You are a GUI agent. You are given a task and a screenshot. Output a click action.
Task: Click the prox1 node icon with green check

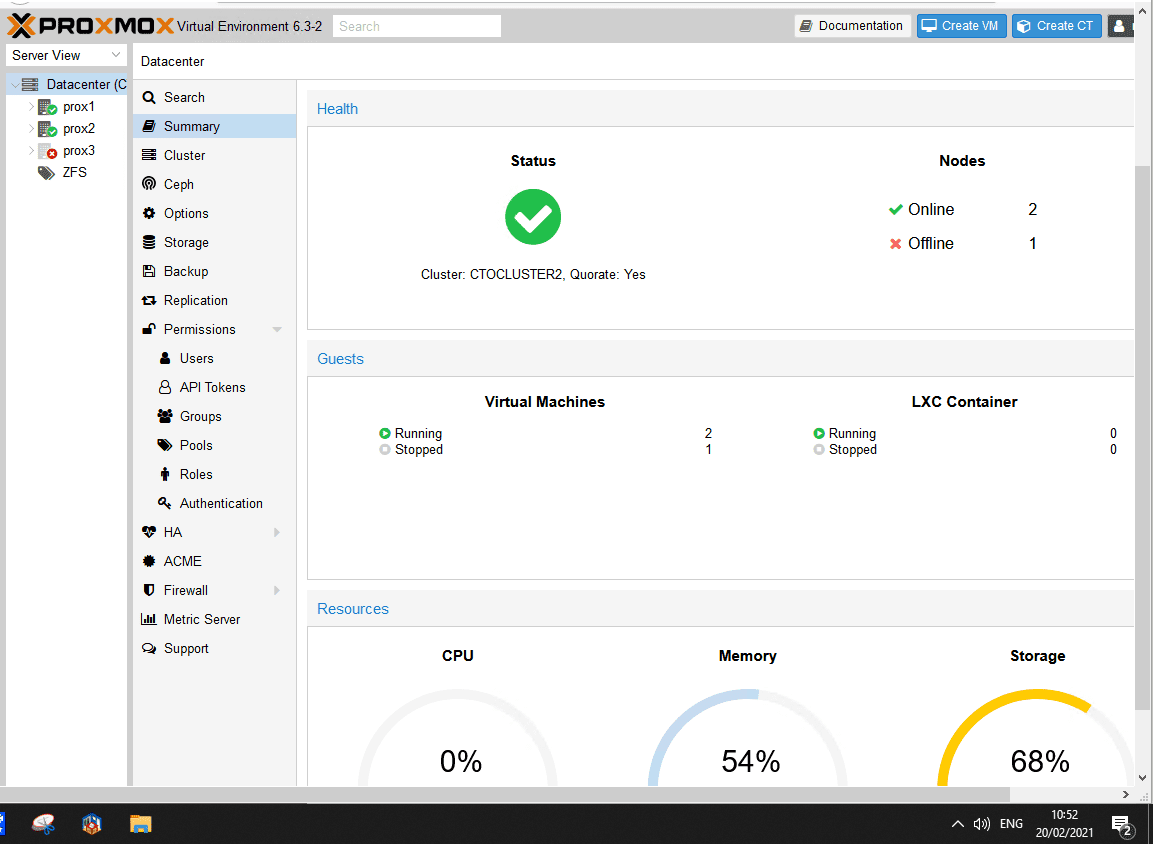tap(47, 107)
